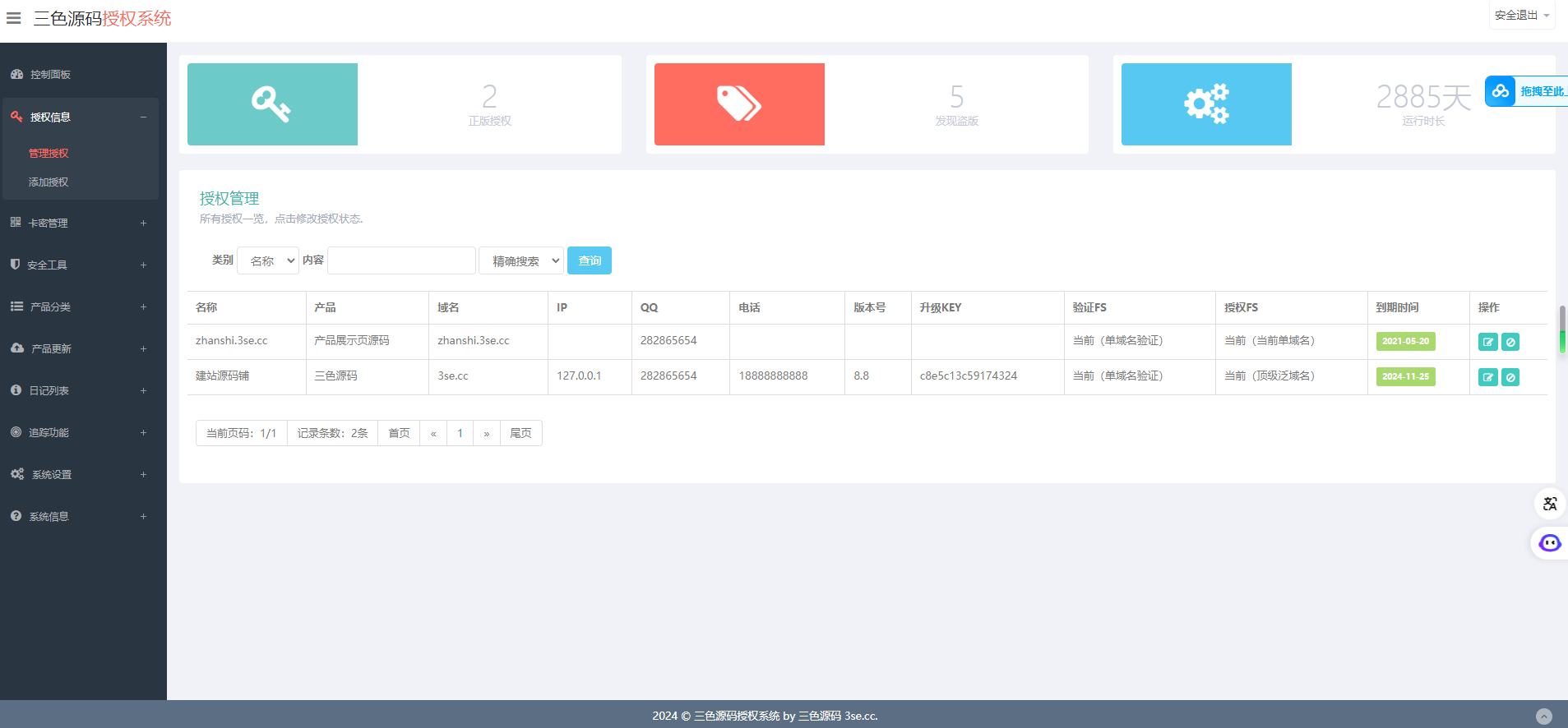The height and width of the screenshot is (728, 1568).
Task: Open the 安全退出 dropdown
Action: [1521, 16]
